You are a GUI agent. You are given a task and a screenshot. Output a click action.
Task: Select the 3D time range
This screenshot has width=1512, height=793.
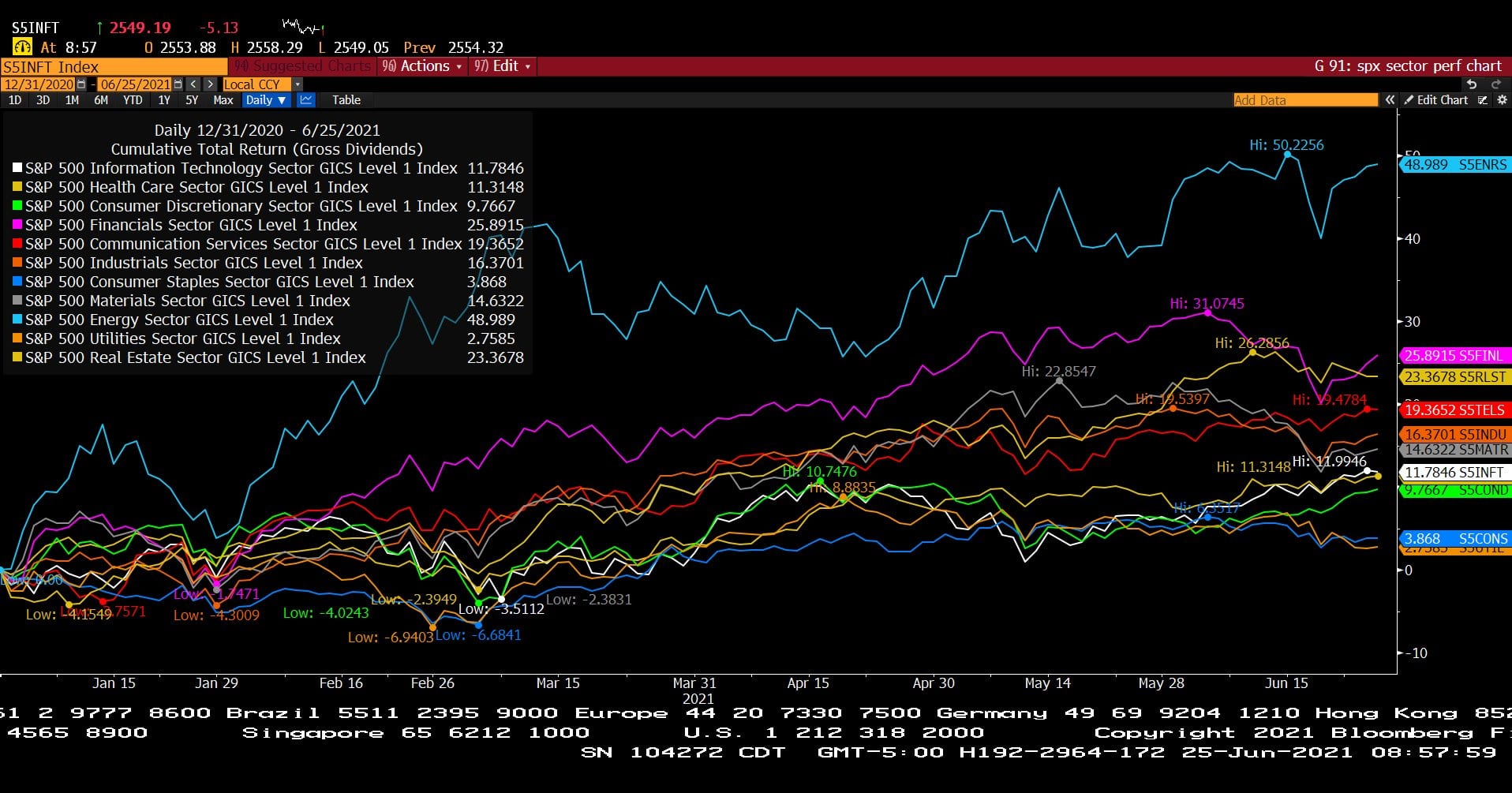click(x=43, y=100)
